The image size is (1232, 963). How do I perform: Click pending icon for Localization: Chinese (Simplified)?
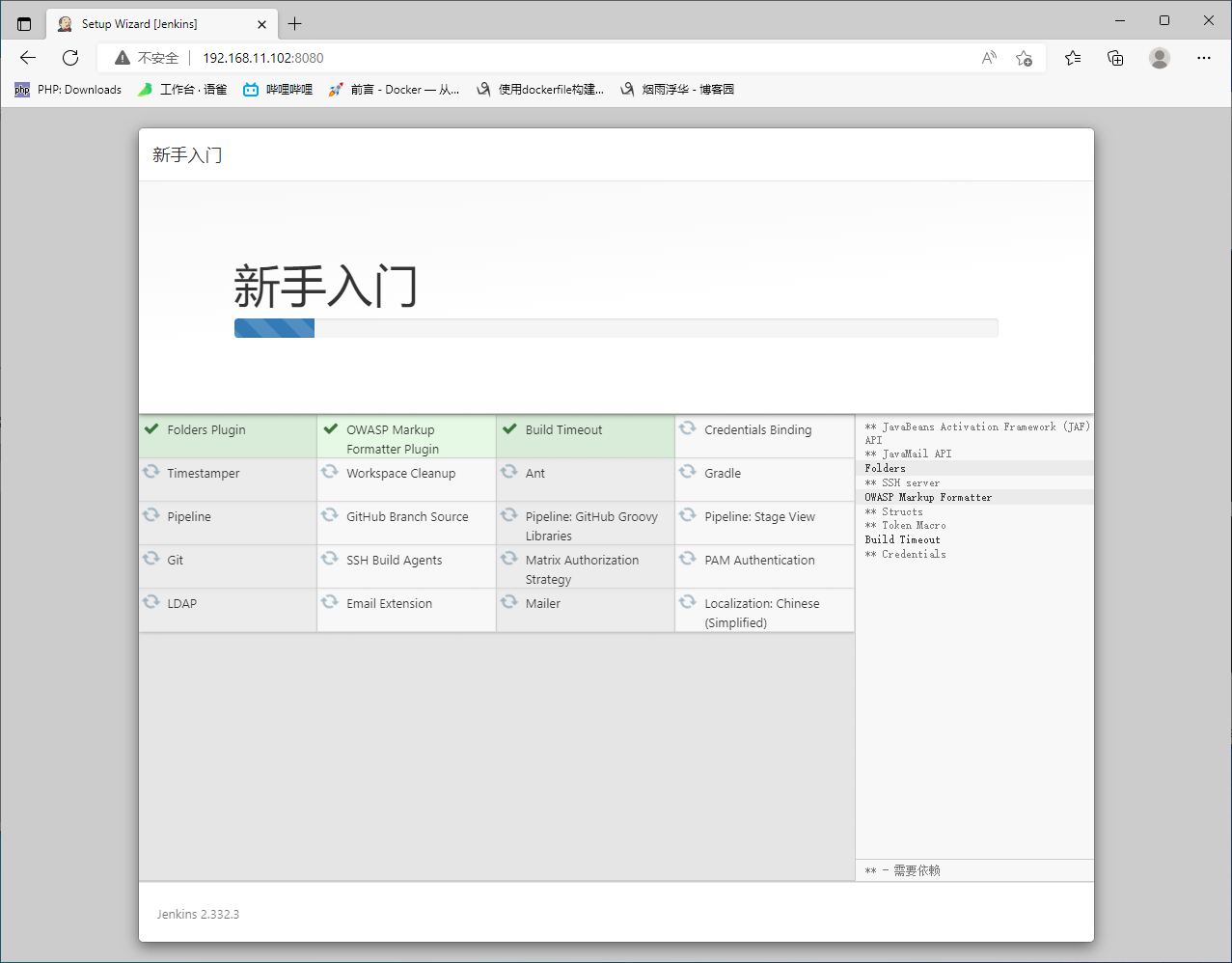688,602
